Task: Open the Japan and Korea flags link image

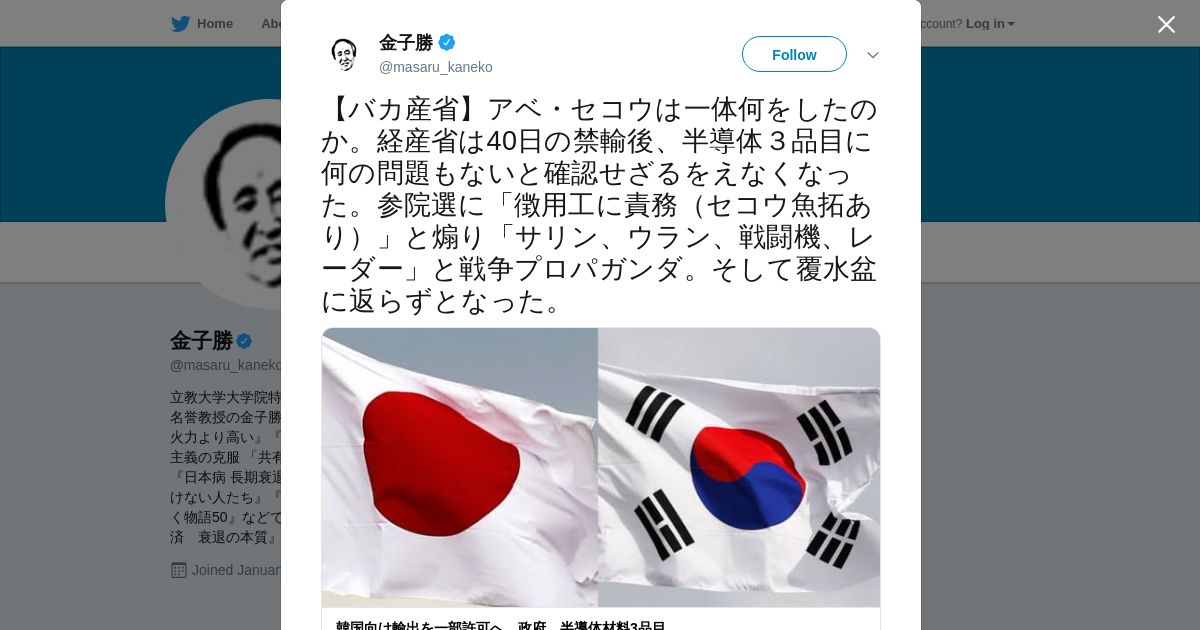Action: click(x=601, y=467)
